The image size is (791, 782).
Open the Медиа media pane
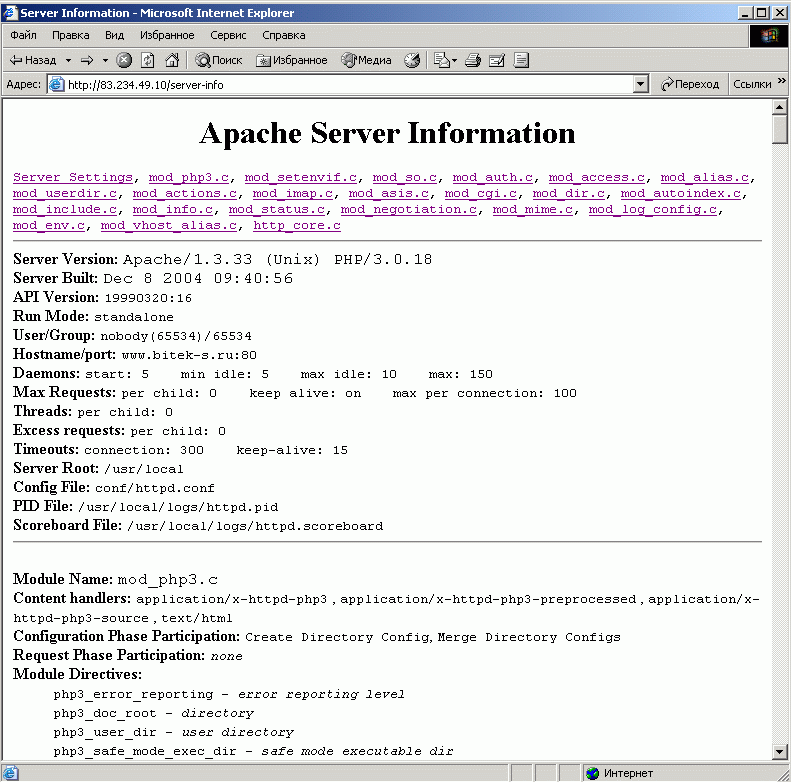click(366, 61)
